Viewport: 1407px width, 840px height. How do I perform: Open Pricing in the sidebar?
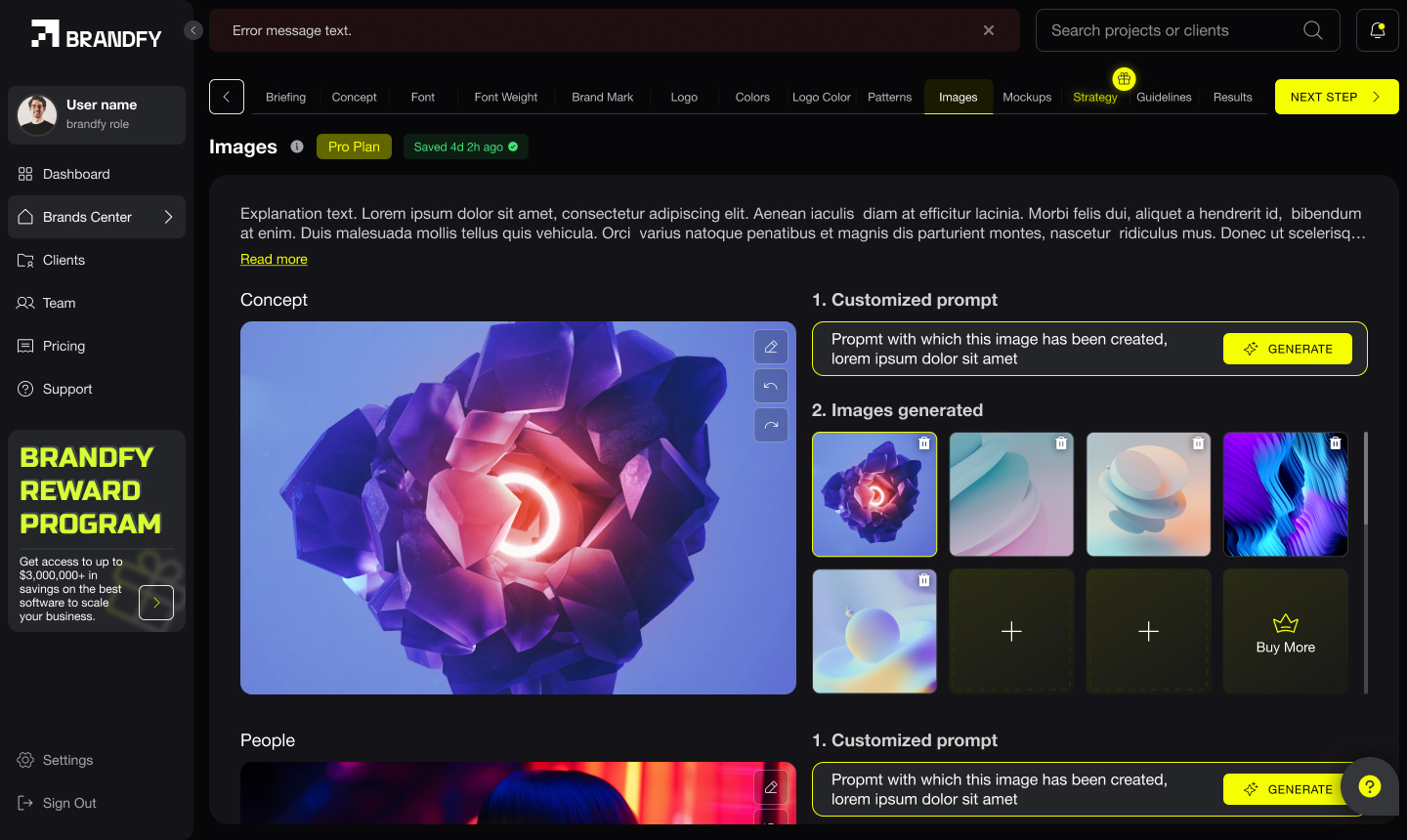[97, 346]
